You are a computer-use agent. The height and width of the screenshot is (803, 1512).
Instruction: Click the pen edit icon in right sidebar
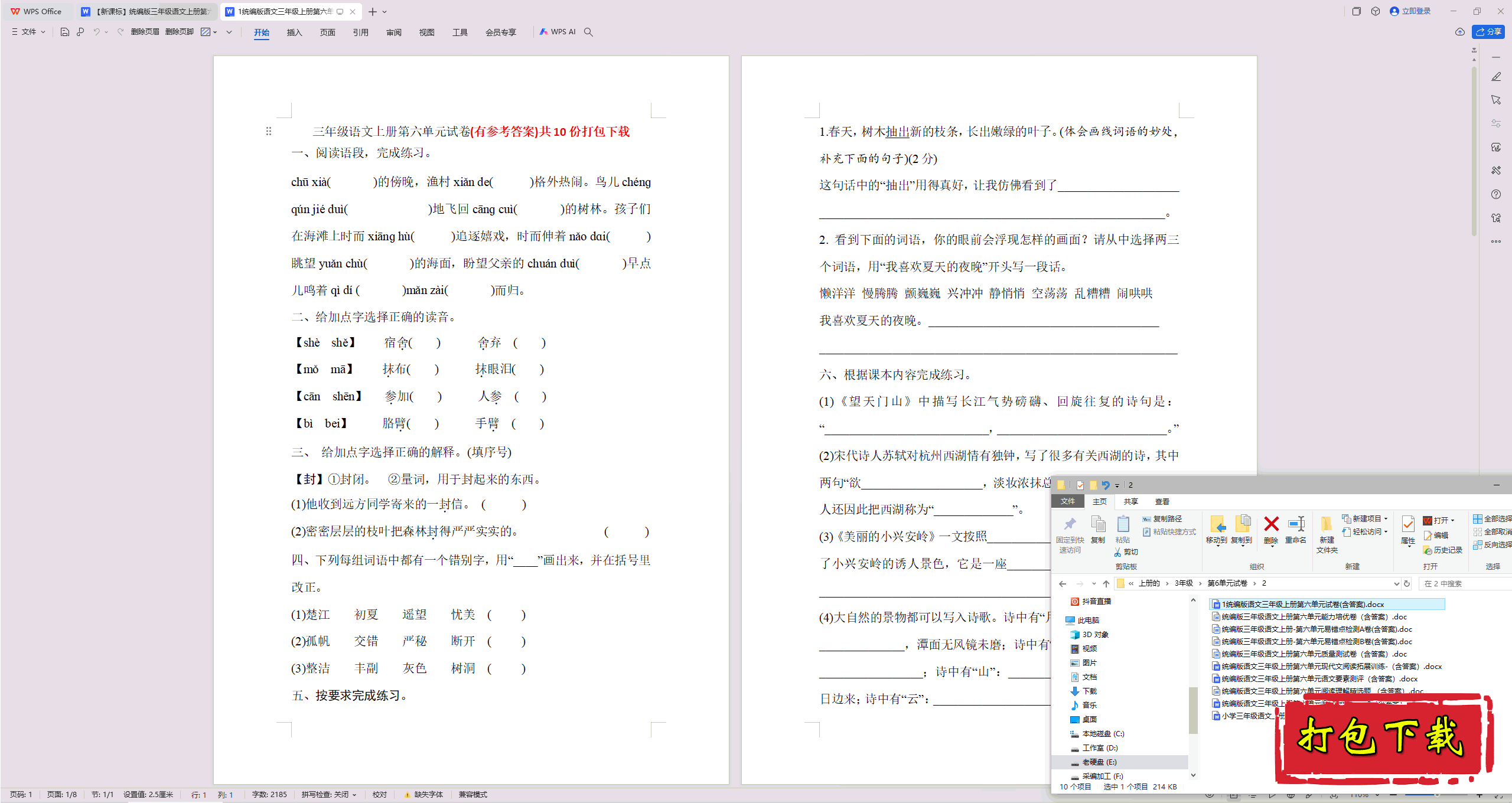coord(1496,77)
